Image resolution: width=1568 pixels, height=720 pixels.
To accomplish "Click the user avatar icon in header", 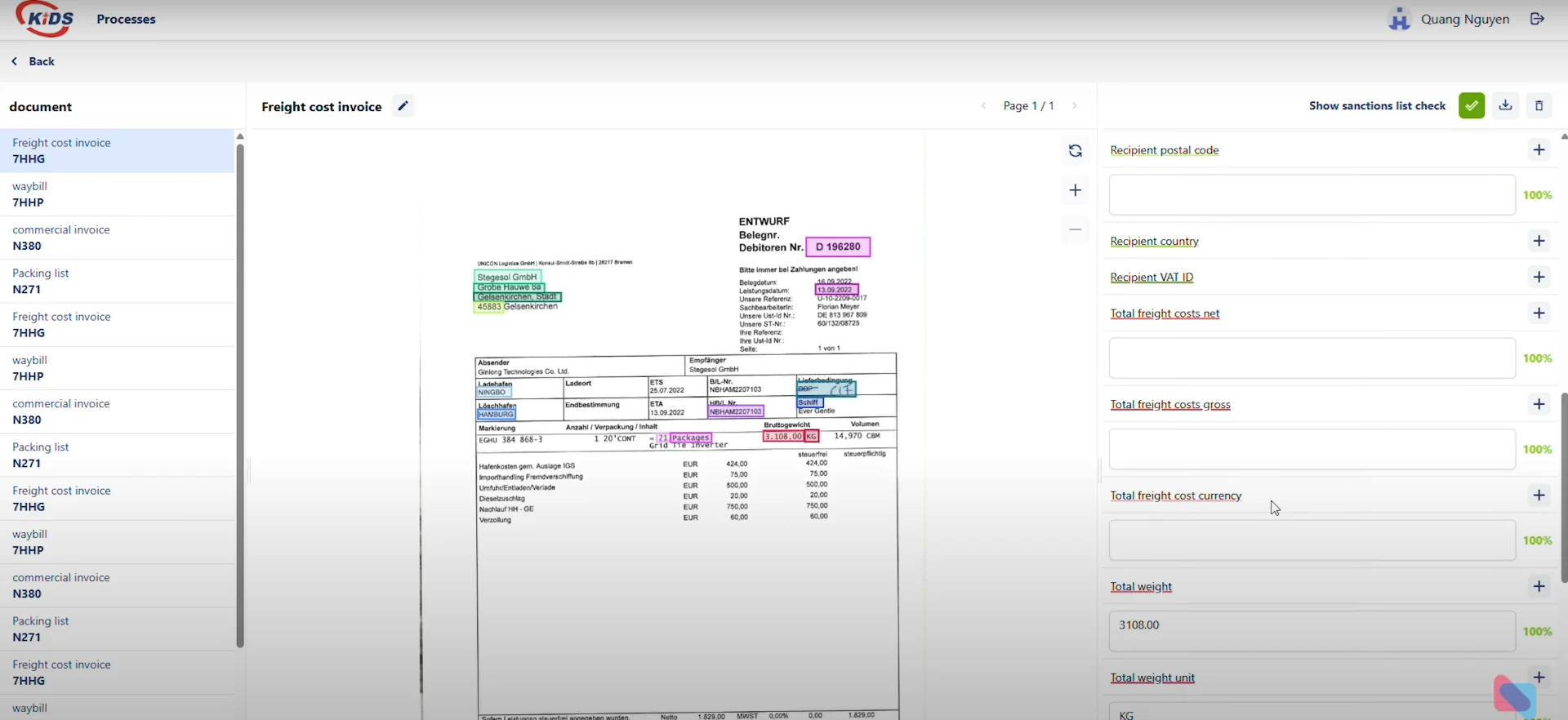I will (1400, 19).
